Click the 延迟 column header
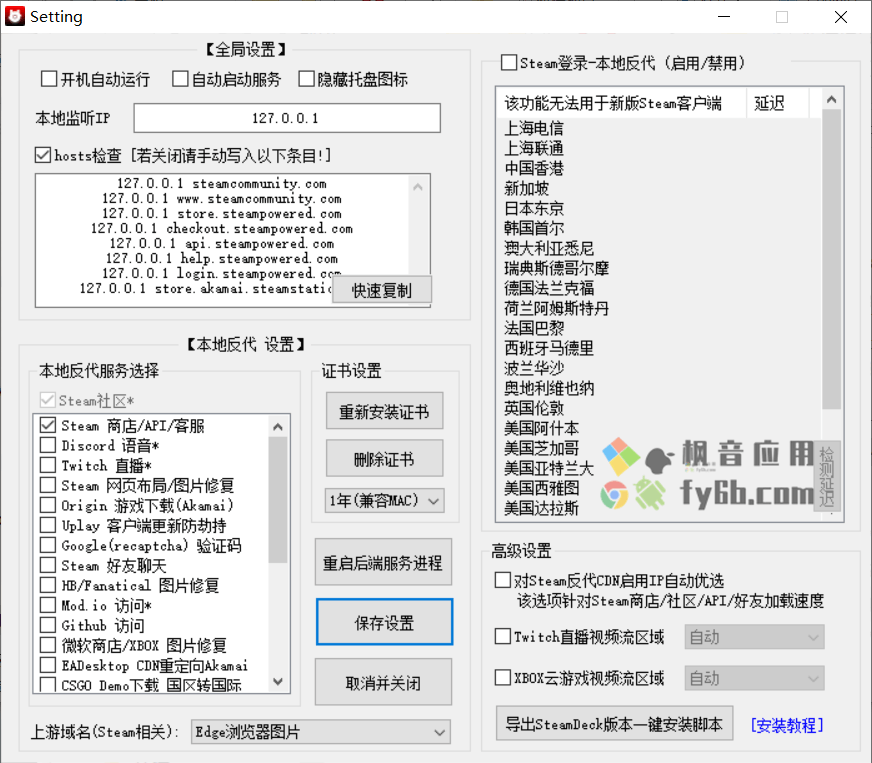The image size is (872, 763). click(x=777, y=103)
